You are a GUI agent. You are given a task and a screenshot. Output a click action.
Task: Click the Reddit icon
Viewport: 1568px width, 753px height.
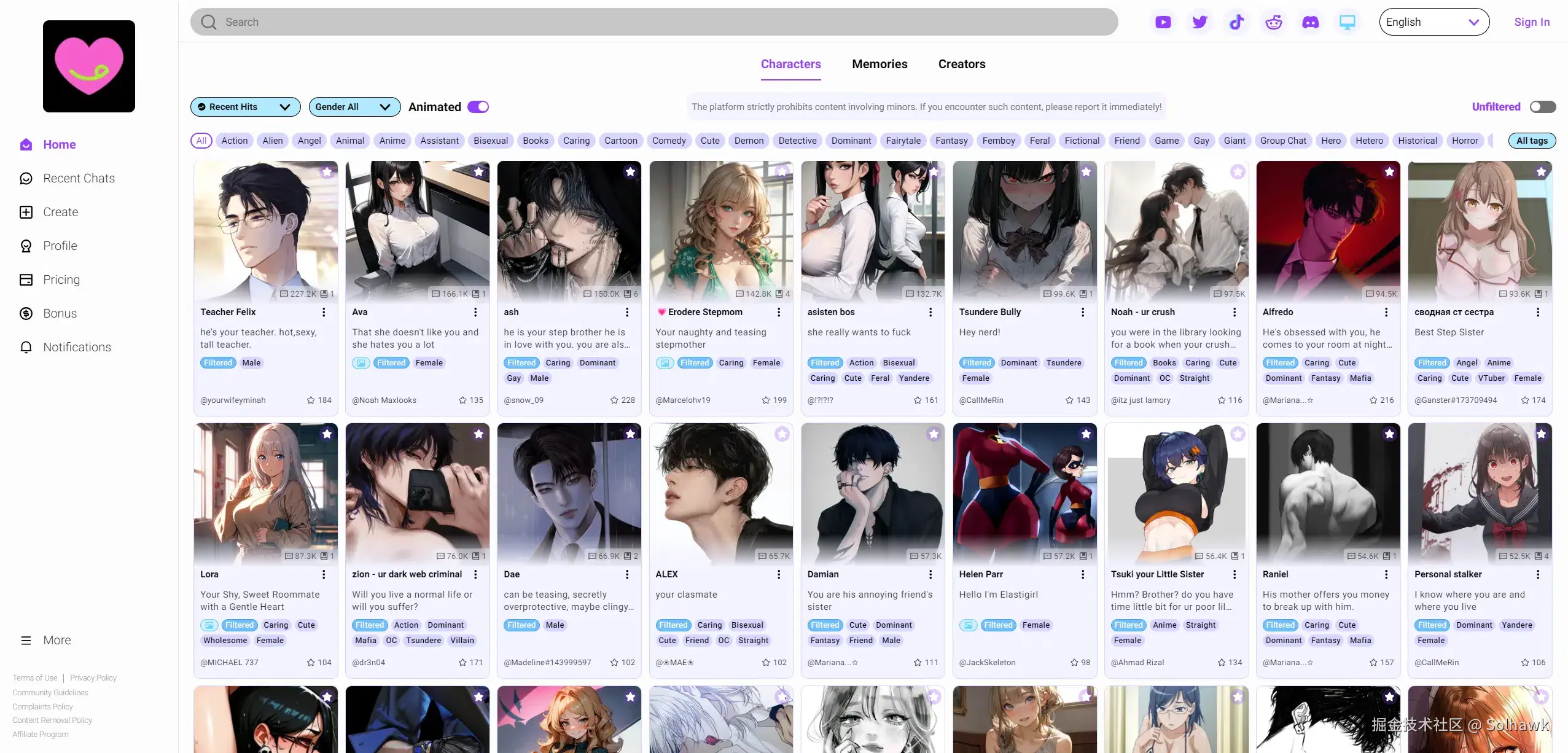point(1273,21)
